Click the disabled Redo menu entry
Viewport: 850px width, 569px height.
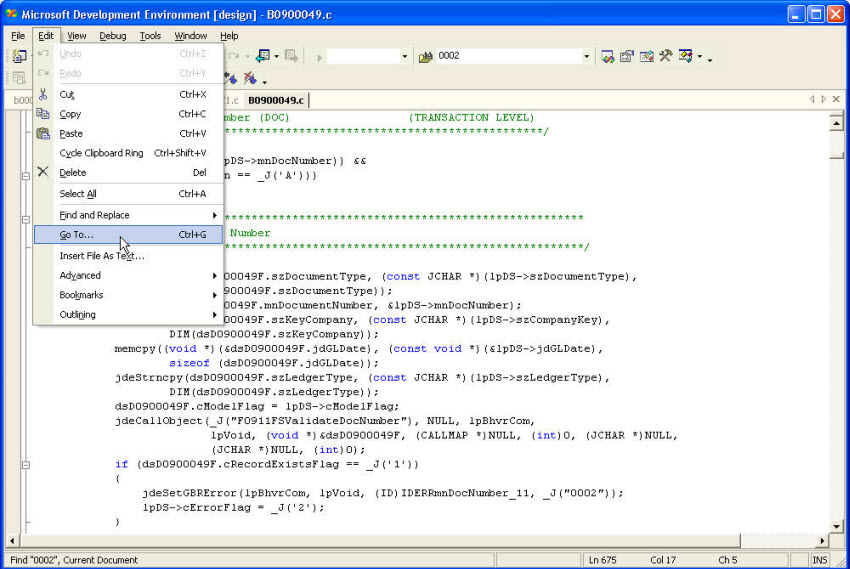(x=128, y=73)
